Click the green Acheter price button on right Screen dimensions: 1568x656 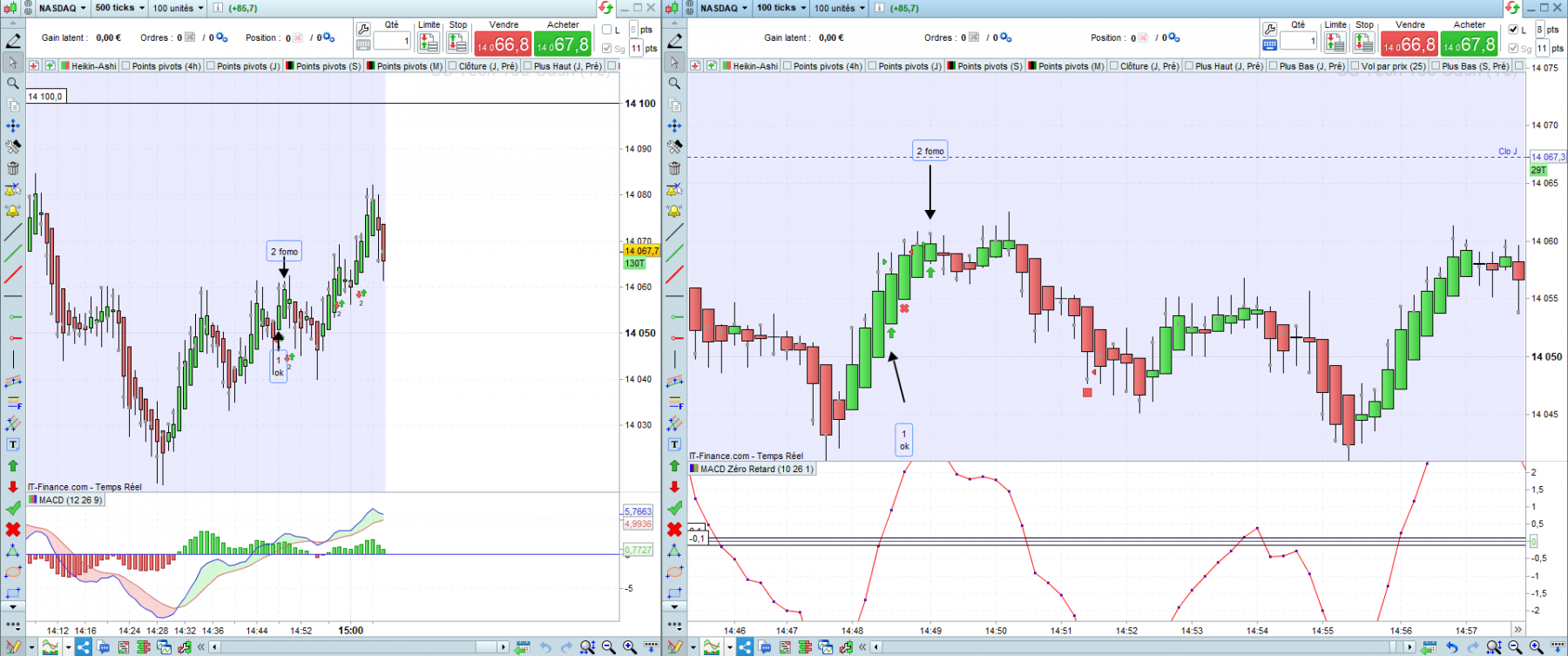tap(1470, 44)
